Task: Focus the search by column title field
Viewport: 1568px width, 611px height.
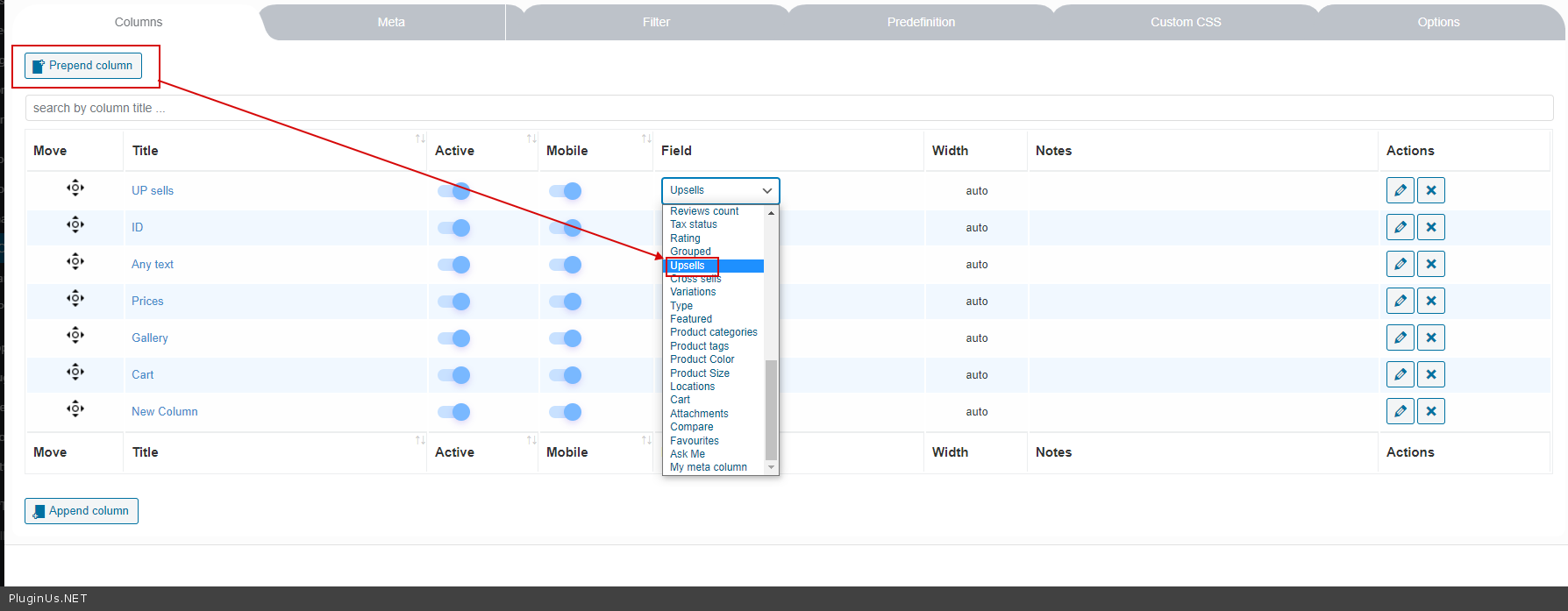Action: coord(788,108)
